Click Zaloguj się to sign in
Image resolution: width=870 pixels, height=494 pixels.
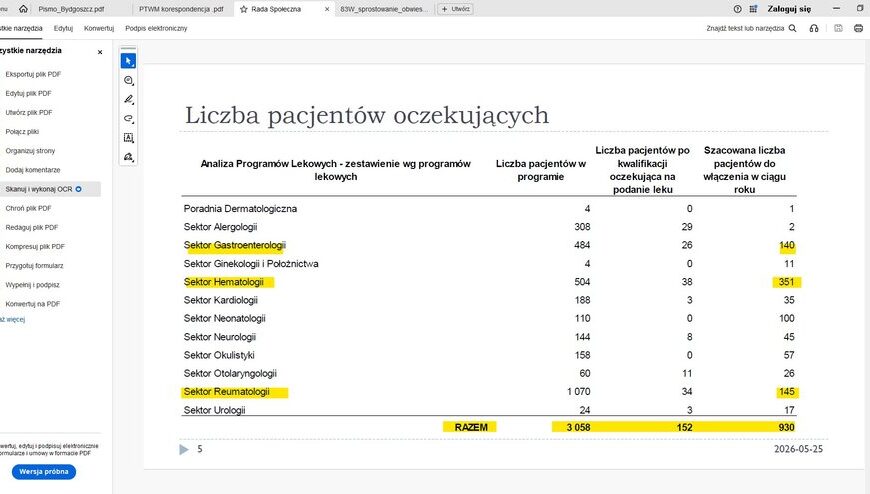[789, 9]
